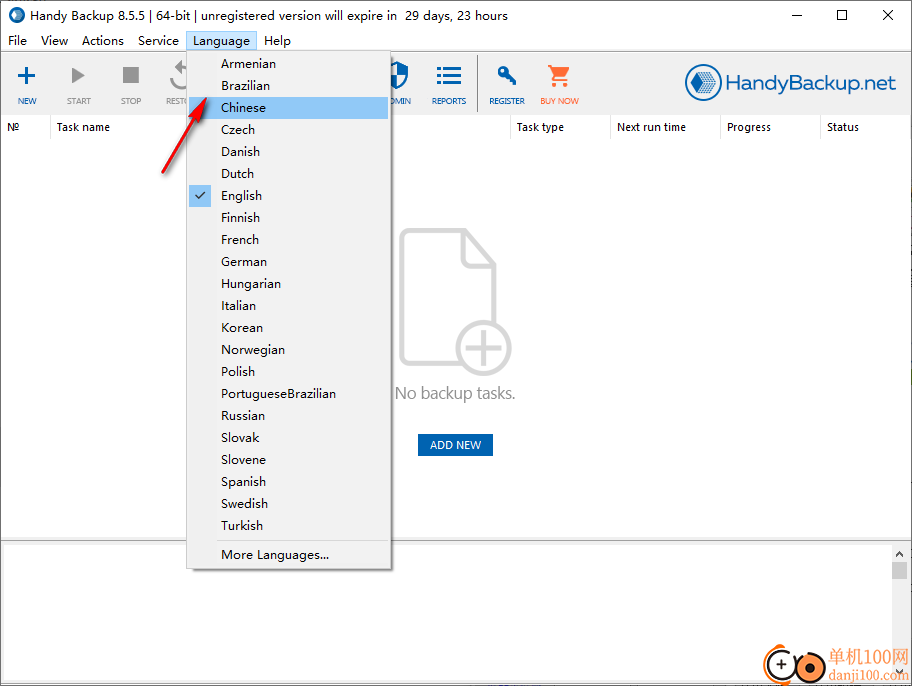912x686 pixels.
Task: Select Turkish language
Action: pos(288,526)
